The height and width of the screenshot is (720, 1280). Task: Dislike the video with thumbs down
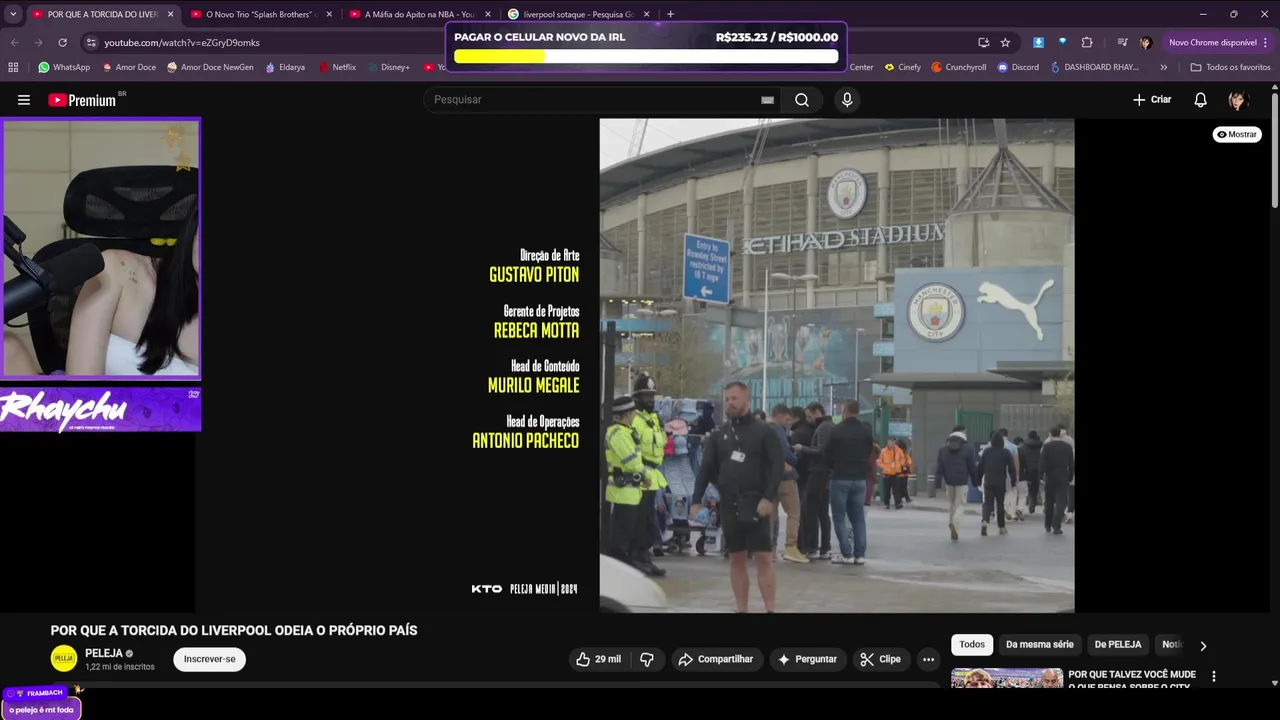pos(647,659)
